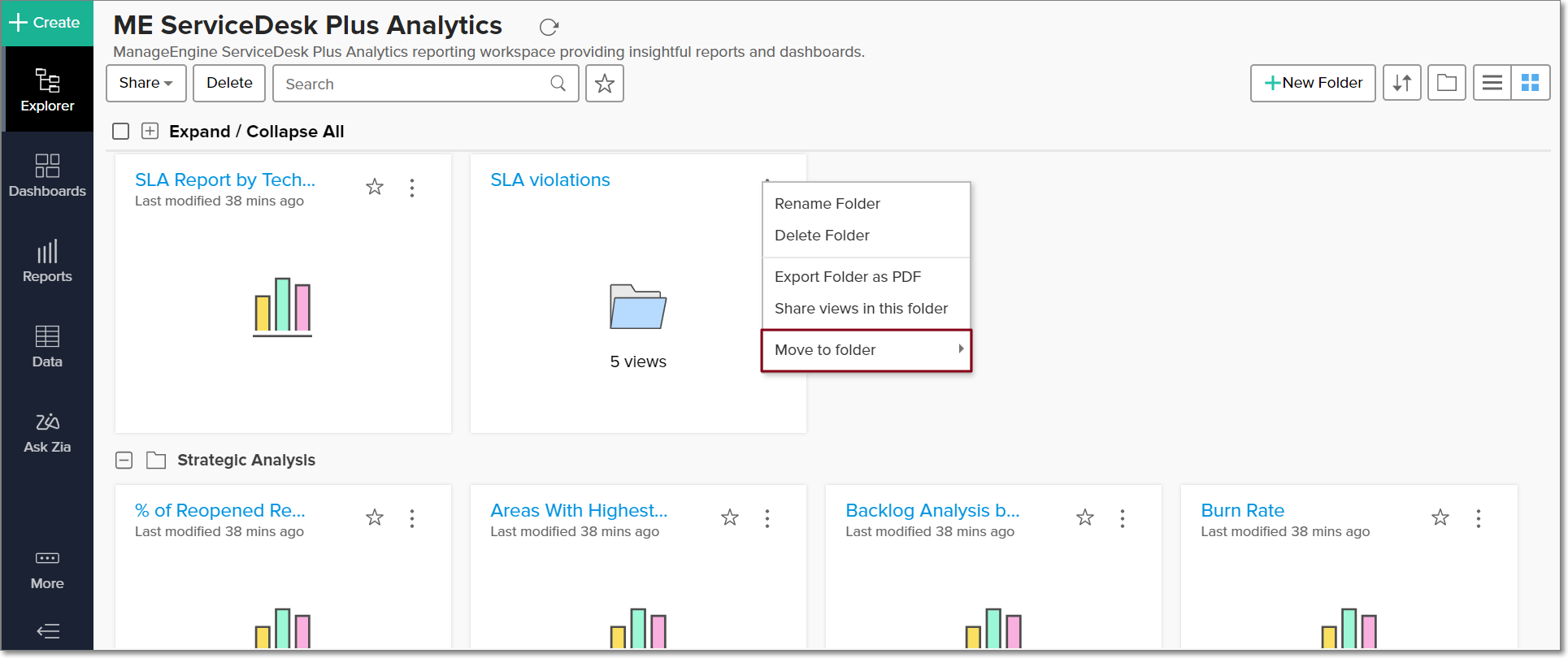This screenshot has height=658, width=1568.
Task: Expand the Move to folder submenu
Action: (x=867, y=350)
